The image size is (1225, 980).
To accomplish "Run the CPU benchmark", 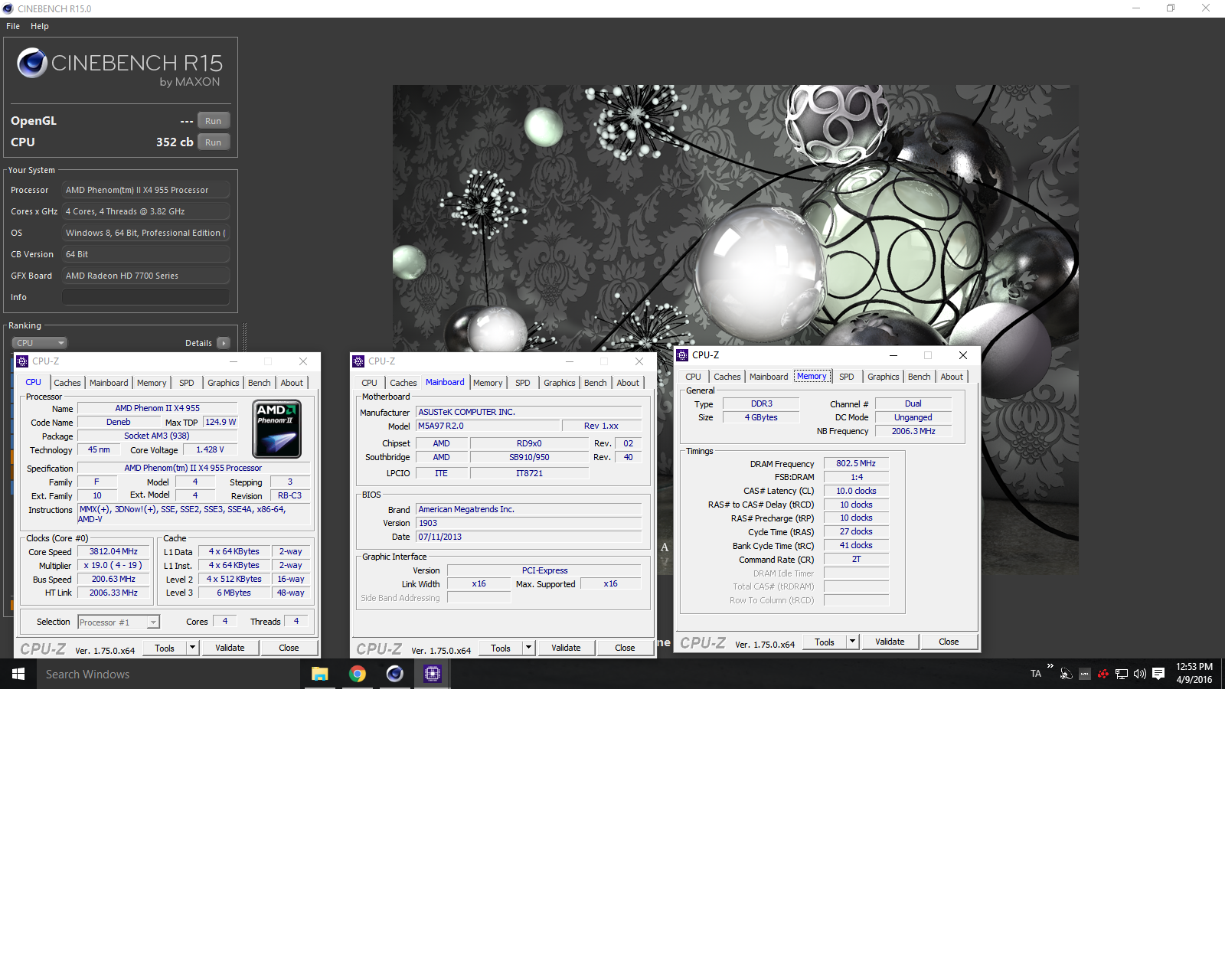I will (x=214, y=142).
